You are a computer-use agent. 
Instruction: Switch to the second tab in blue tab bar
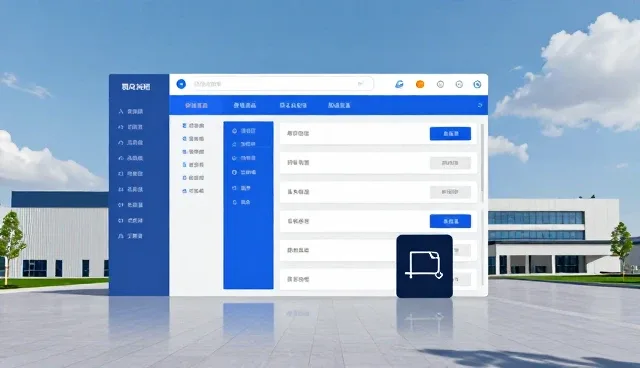[x=244, y=105]
